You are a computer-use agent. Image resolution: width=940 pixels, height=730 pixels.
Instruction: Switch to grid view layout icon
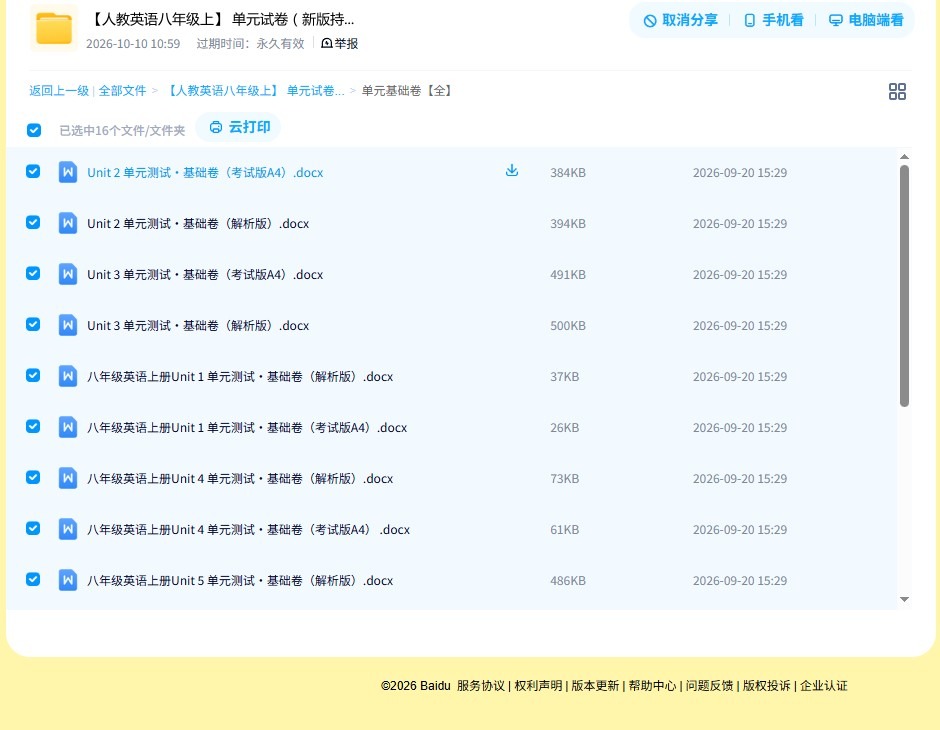coord(897,91)
